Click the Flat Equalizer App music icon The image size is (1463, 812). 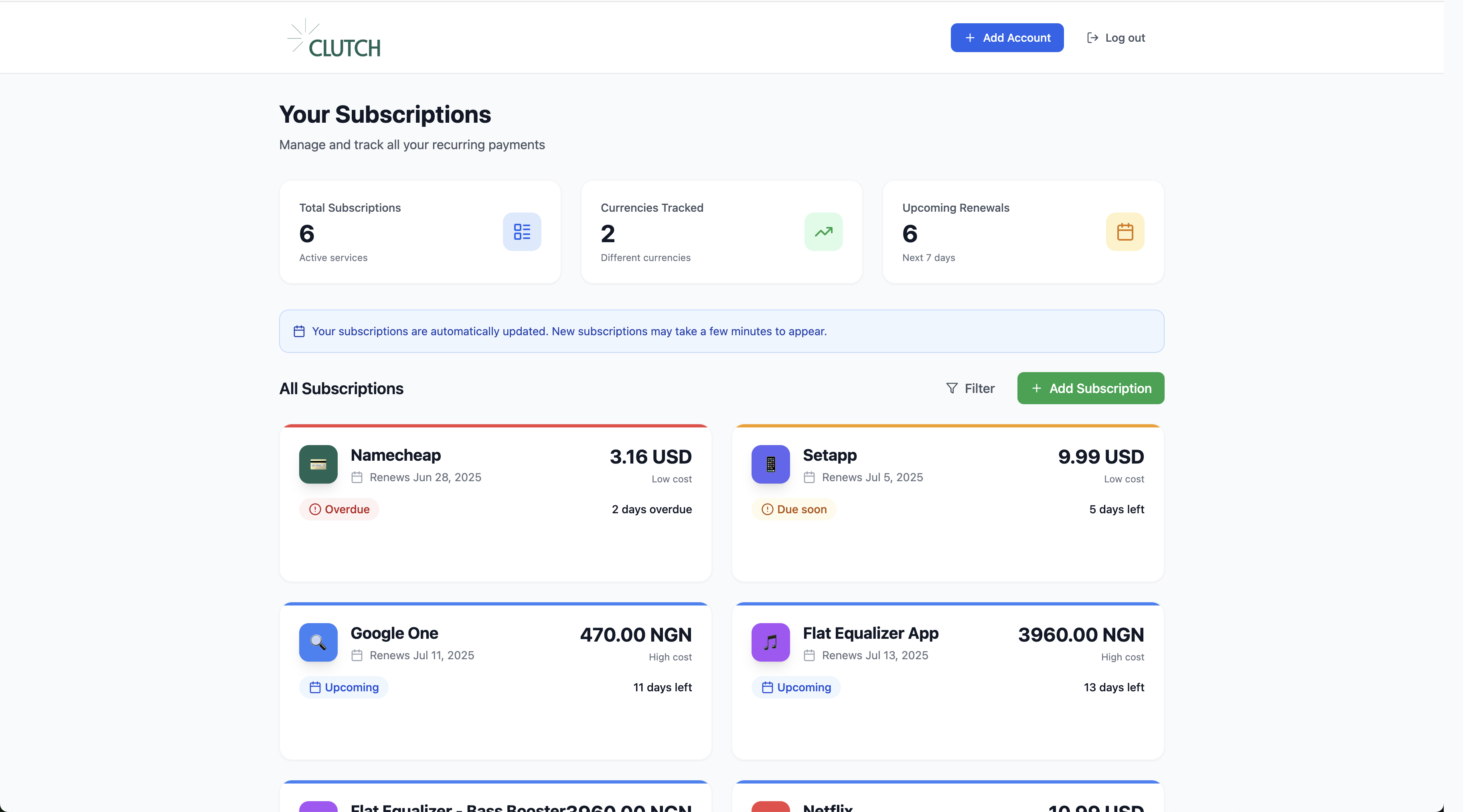click(770, 642)
